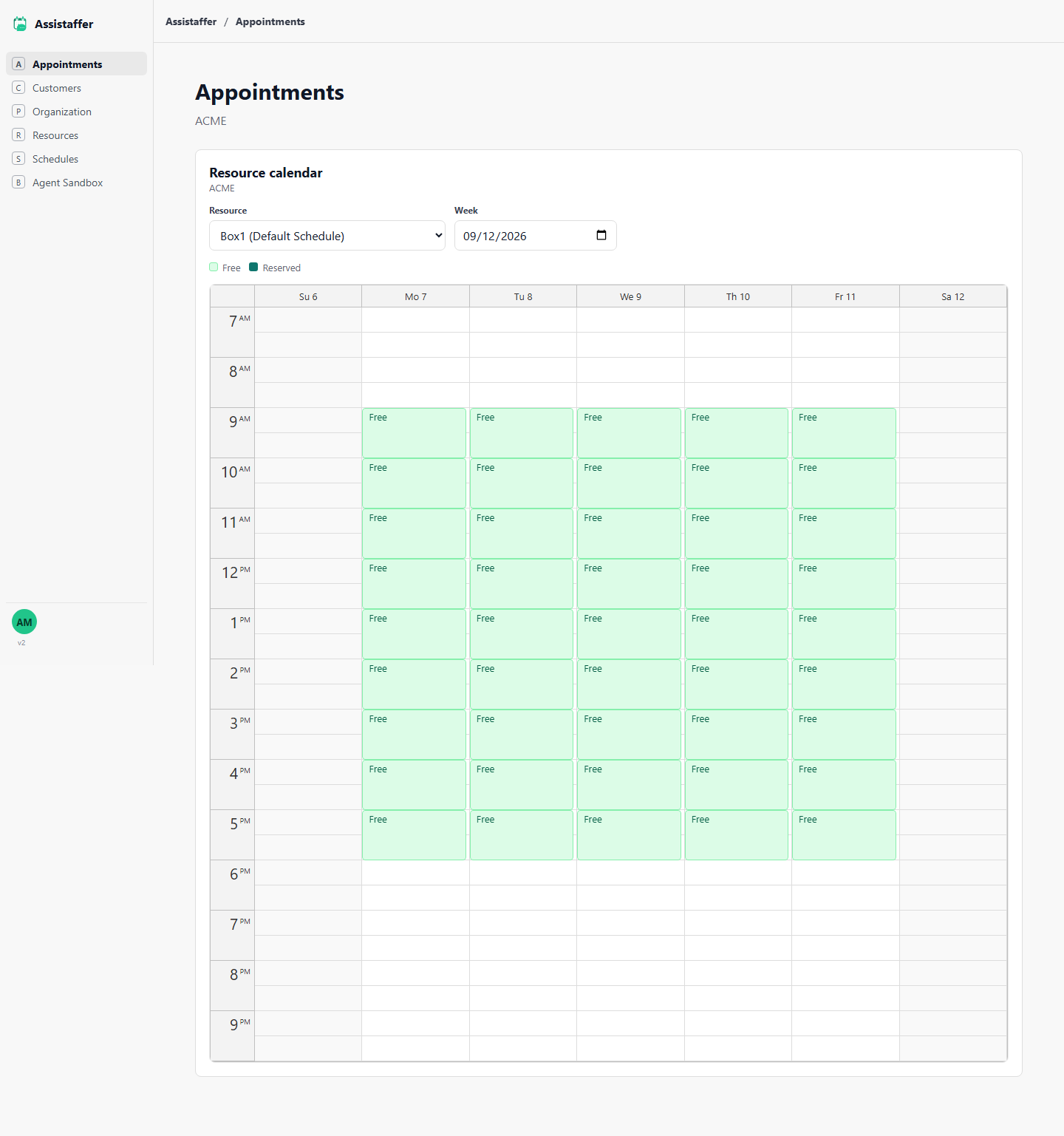Select Free slot Thursday 12 PM
The image size is (1064, 1136).
(x=737, y=584)
